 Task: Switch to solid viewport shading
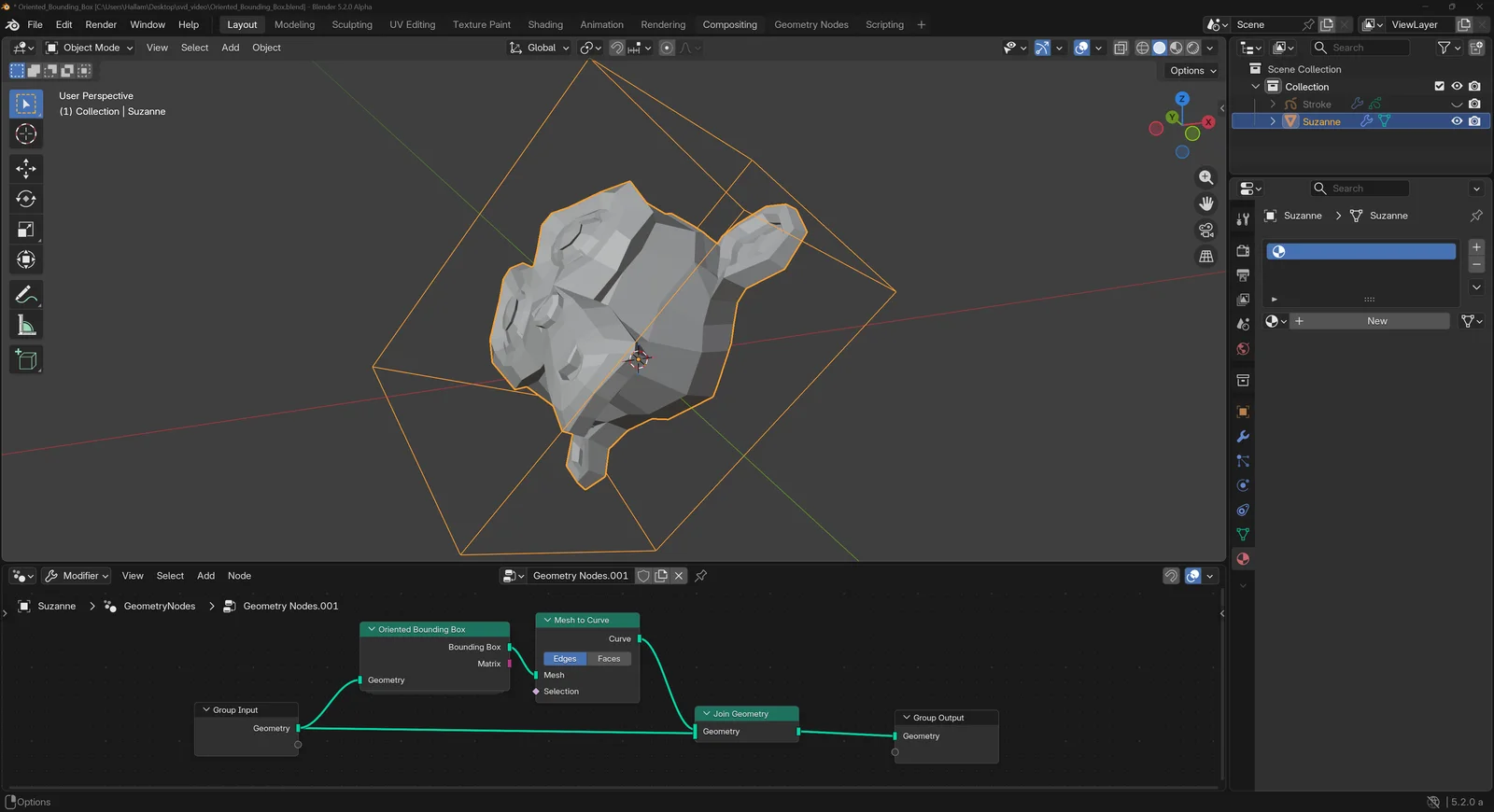click(x=1159, y=48)
